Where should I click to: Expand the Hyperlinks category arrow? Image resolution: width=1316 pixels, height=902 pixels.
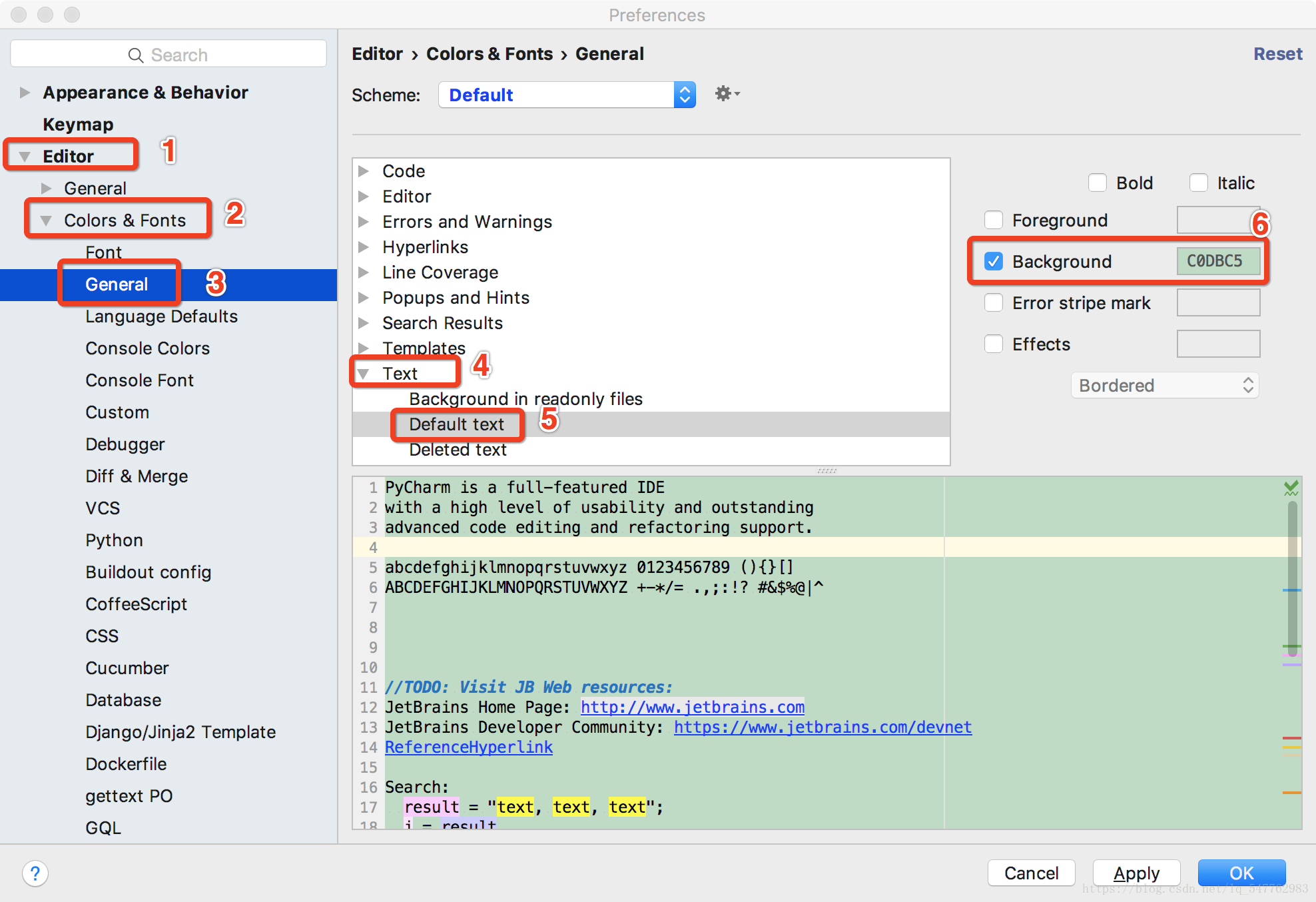coord(364,247)
